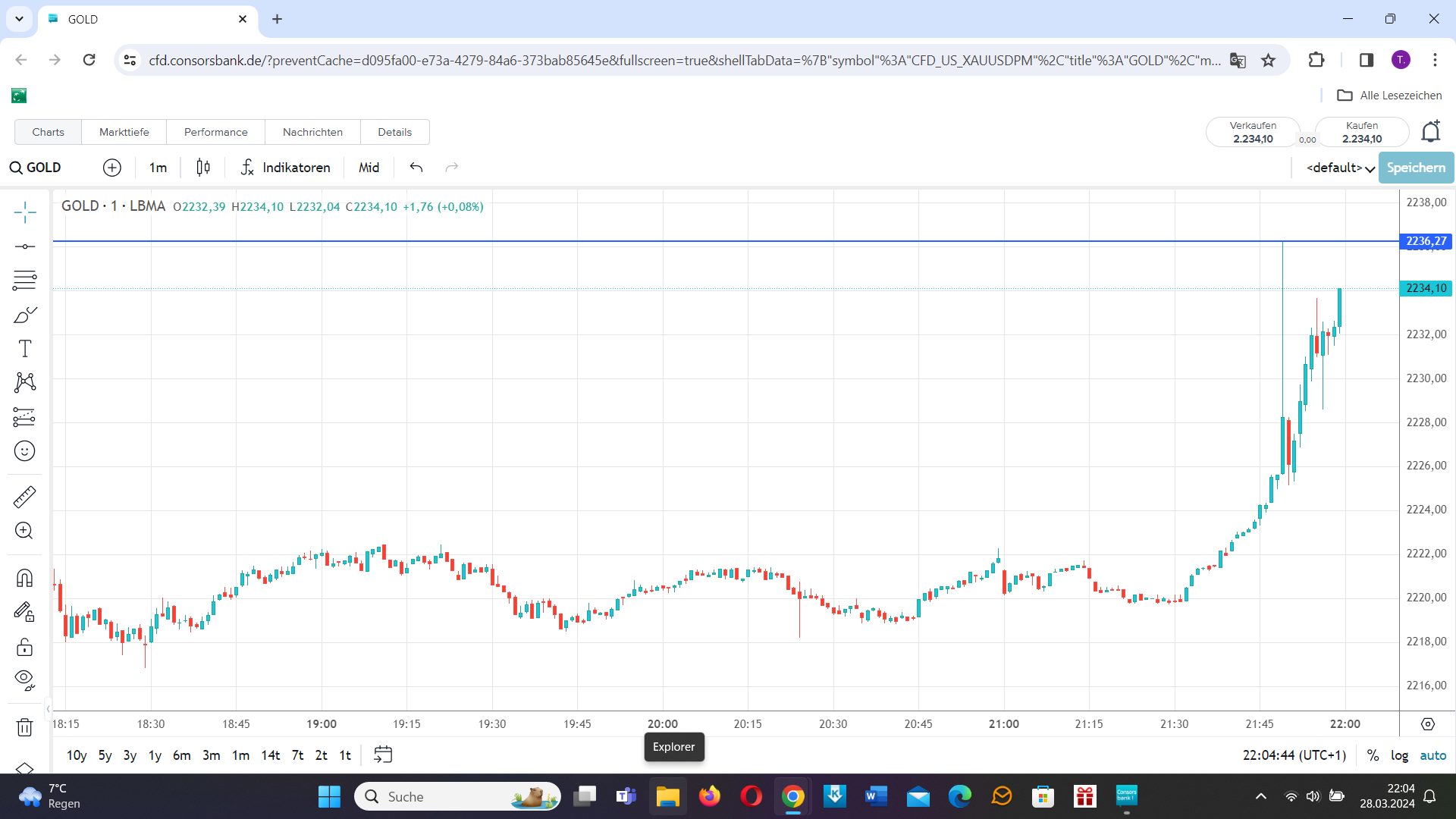Lock all drawing tools
The width and height of the screenshot is (1456, 819).
click(x=25, y=647)
